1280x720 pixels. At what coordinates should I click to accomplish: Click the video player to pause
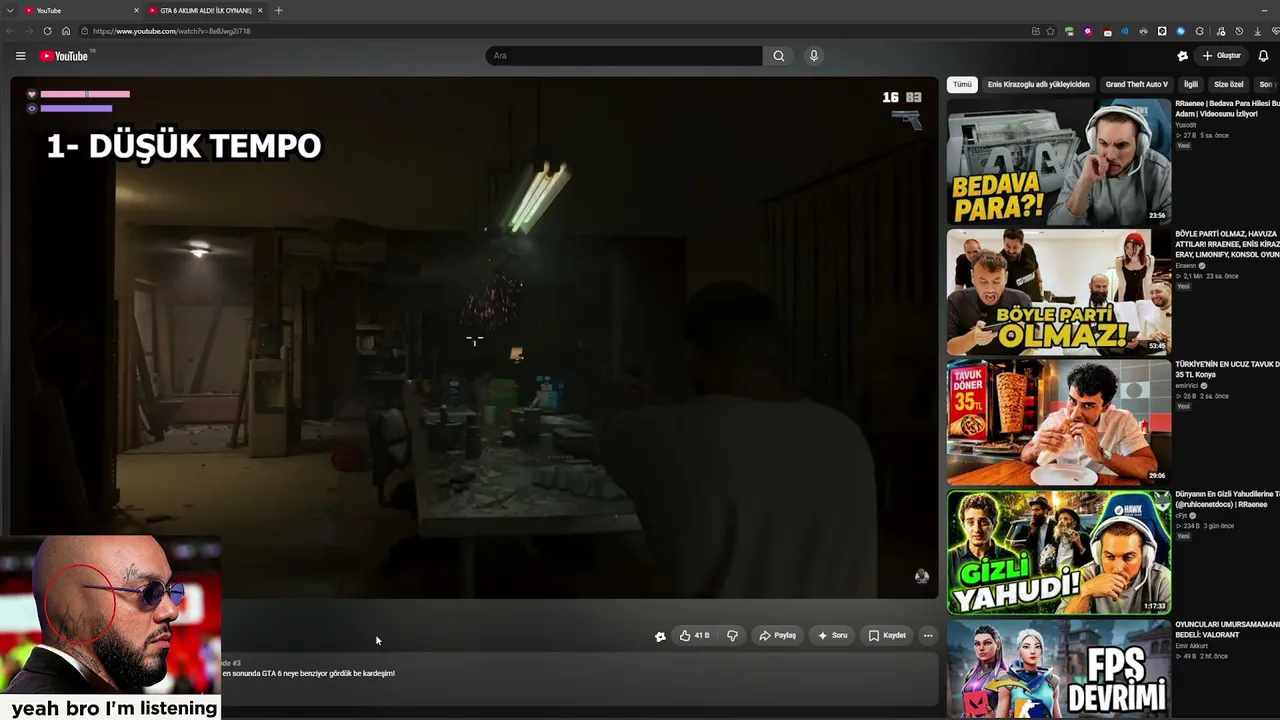coord(475,338)
